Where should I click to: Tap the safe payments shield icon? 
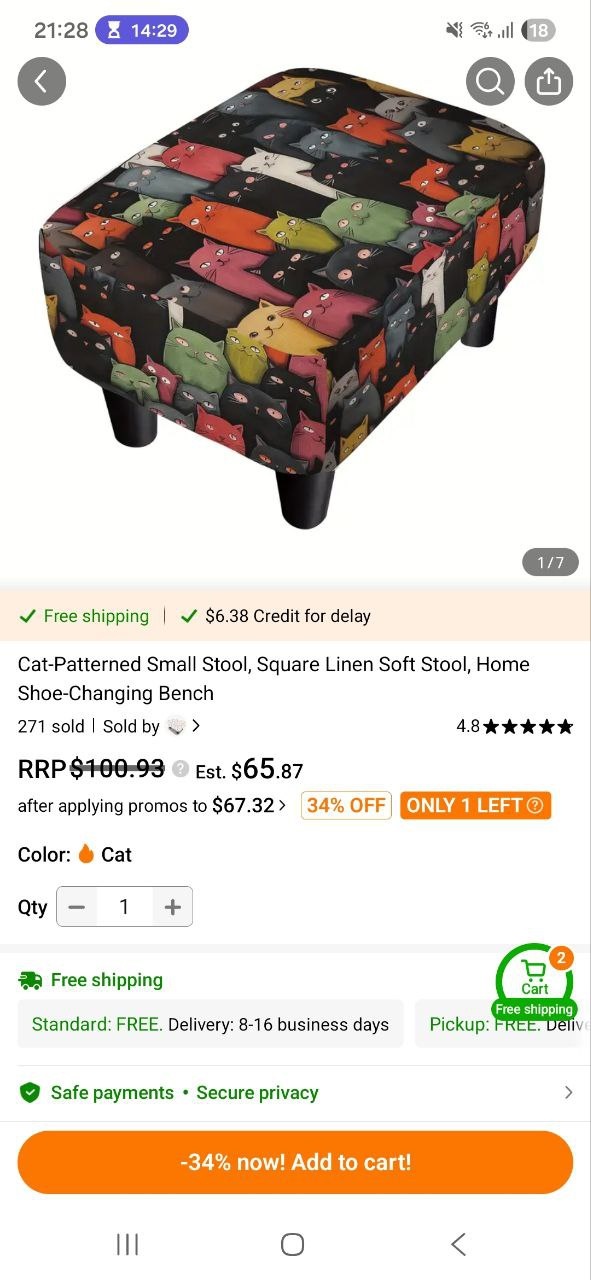pyautogui.click(x=30, y=1093)
